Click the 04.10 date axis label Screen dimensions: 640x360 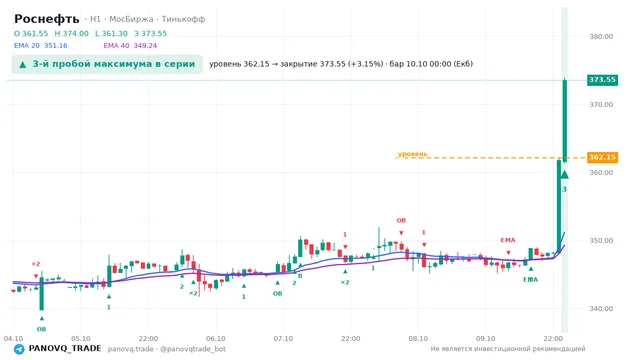pyautogui.click(x=13, y=338)
